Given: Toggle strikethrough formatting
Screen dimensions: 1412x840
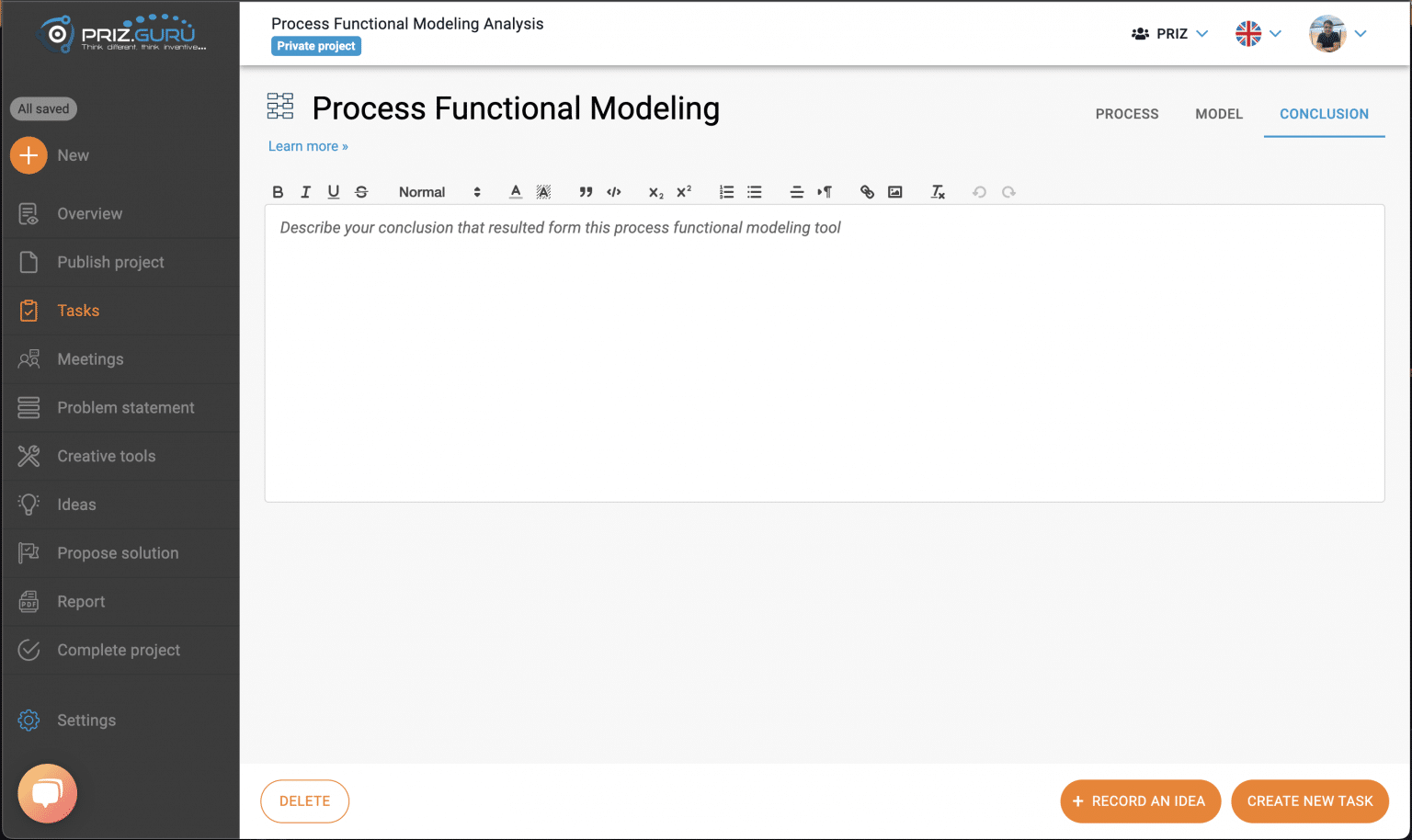Looking at the screenshot, I should (361, 192).
